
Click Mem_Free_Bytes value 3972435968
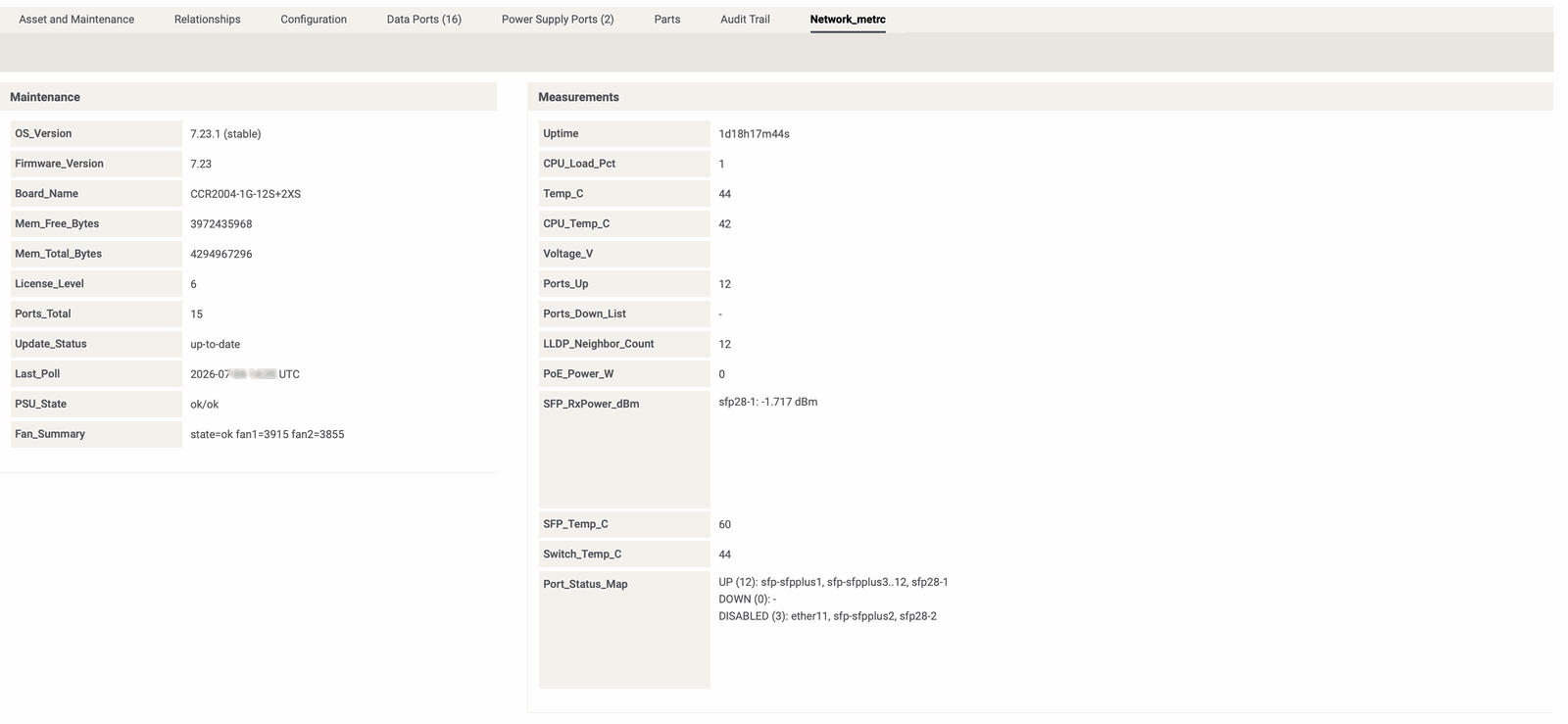(220, 224)
